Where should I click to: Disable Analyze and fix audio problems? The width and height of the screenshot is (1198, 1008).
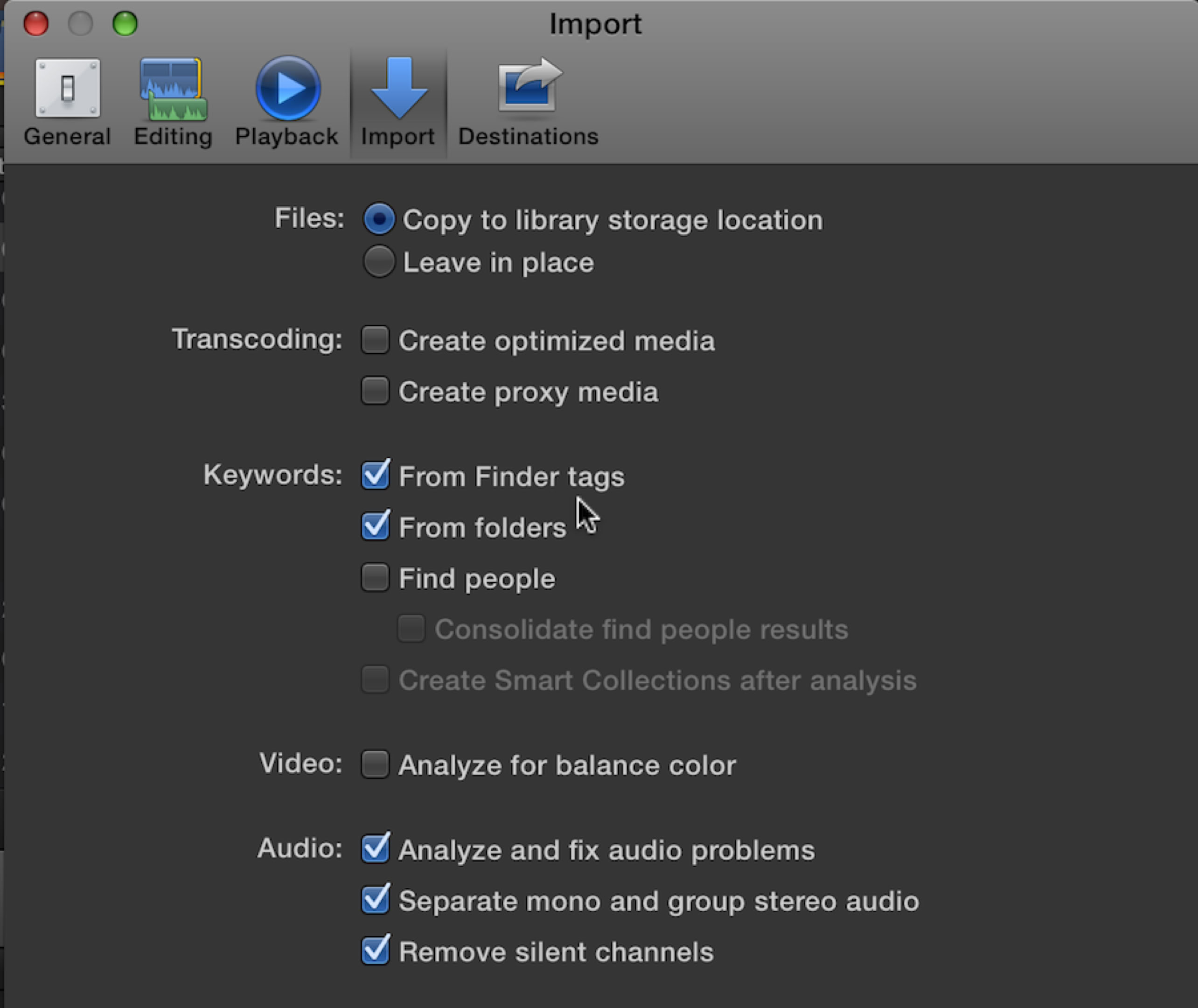tap(376, 849)
